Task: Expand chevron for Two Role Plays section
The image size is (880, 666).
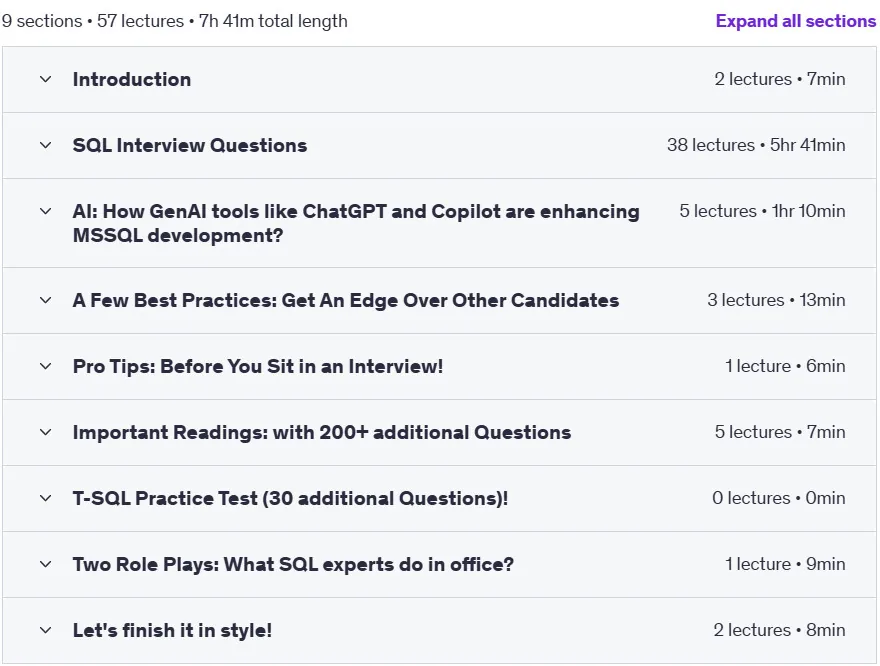Action: (x=45, y=564)
